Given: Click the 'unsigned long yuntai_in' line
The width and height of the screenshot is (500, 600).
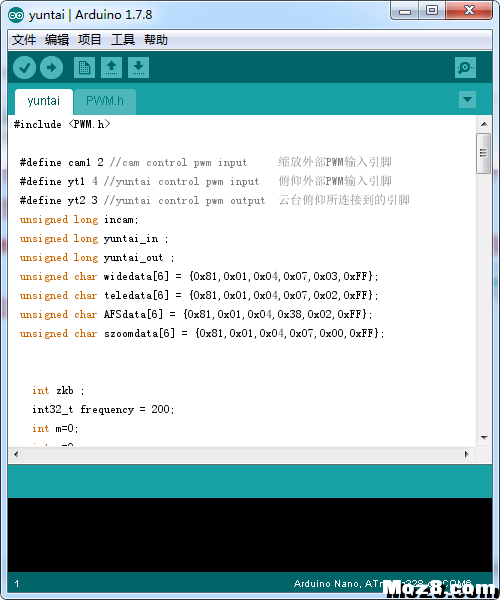Looking at the screenshot, I should click(94, 239).
